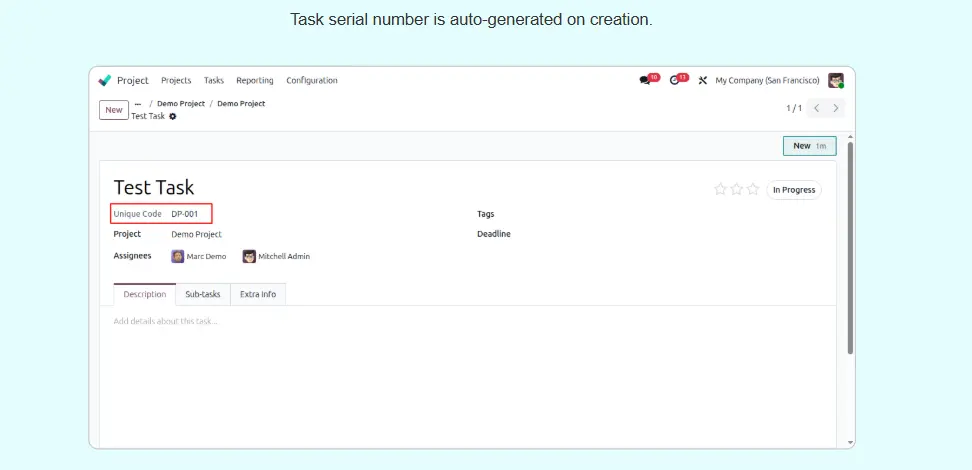
Task: Open the Configuration menu
Action: [312, 81]
